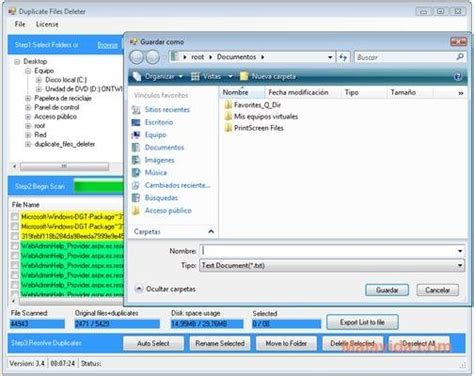
Task: Click the Favorites_Q_Dir folder icon
Action: 228,105
